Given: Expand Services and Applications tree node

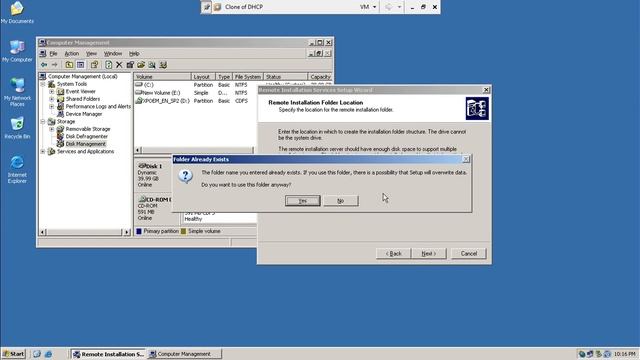Looking at the screenshot, I should click(x=43, y=151).
